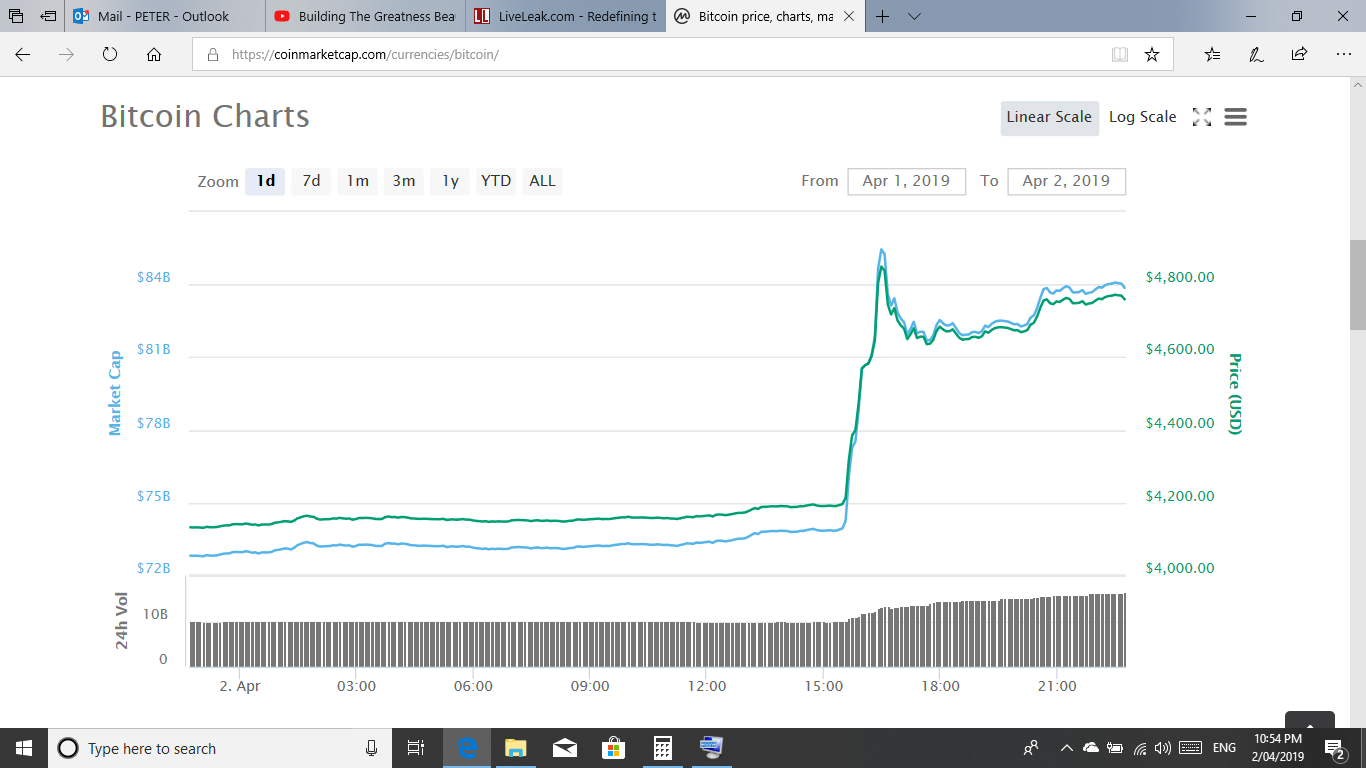Activate Cortana voice search microphone
Viewport: 1366px width, 768px height.
(x=371, y=748)
